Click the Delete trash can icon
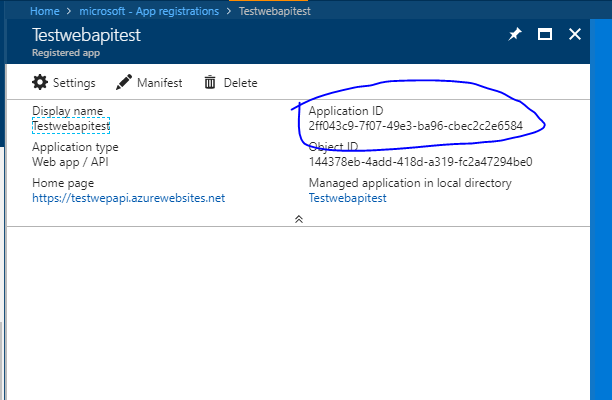 pyautogui.click(x=210, y=83)
